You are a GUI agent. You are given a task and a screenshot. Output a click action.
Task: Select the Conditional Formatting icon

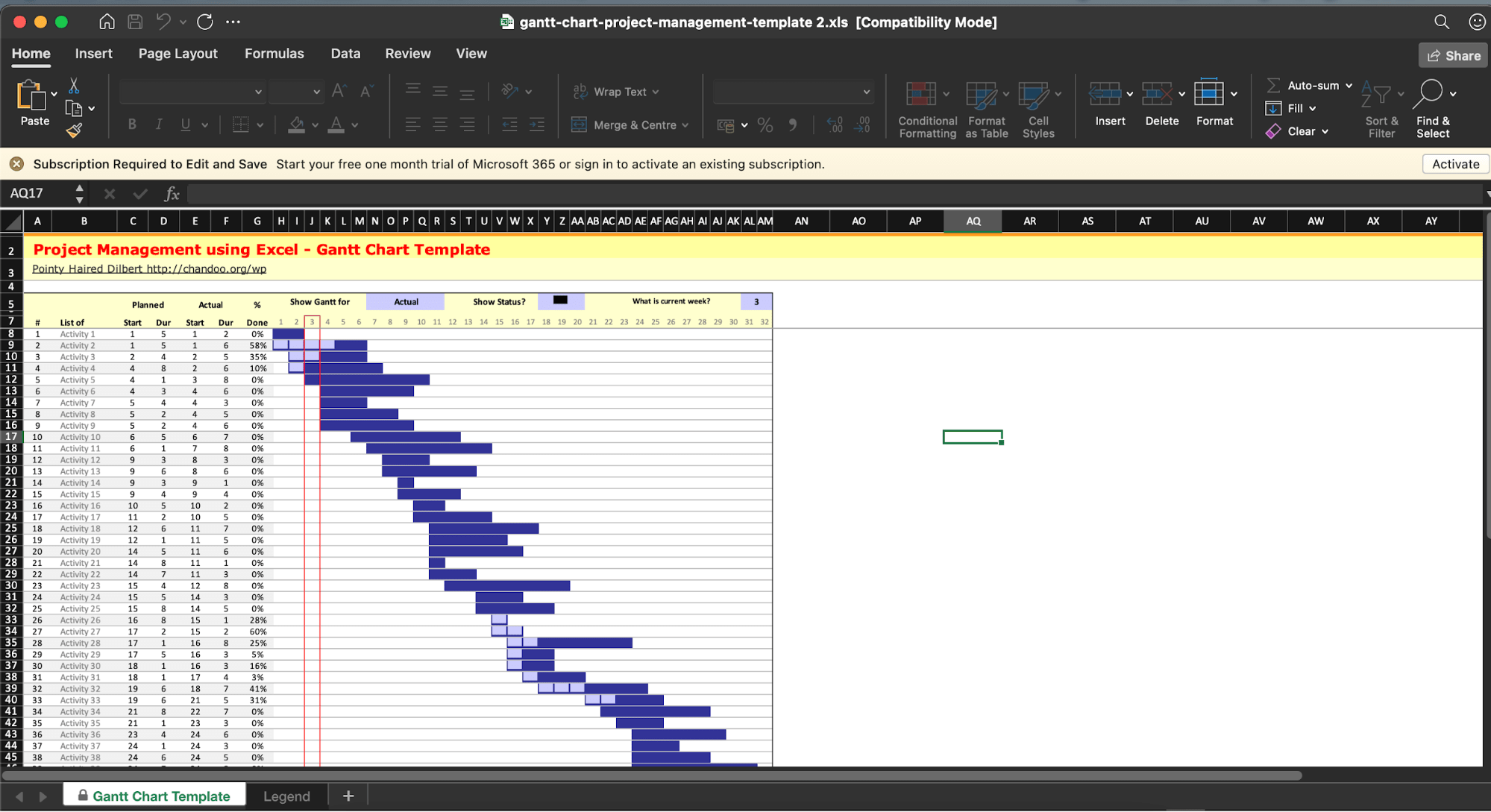921,95
